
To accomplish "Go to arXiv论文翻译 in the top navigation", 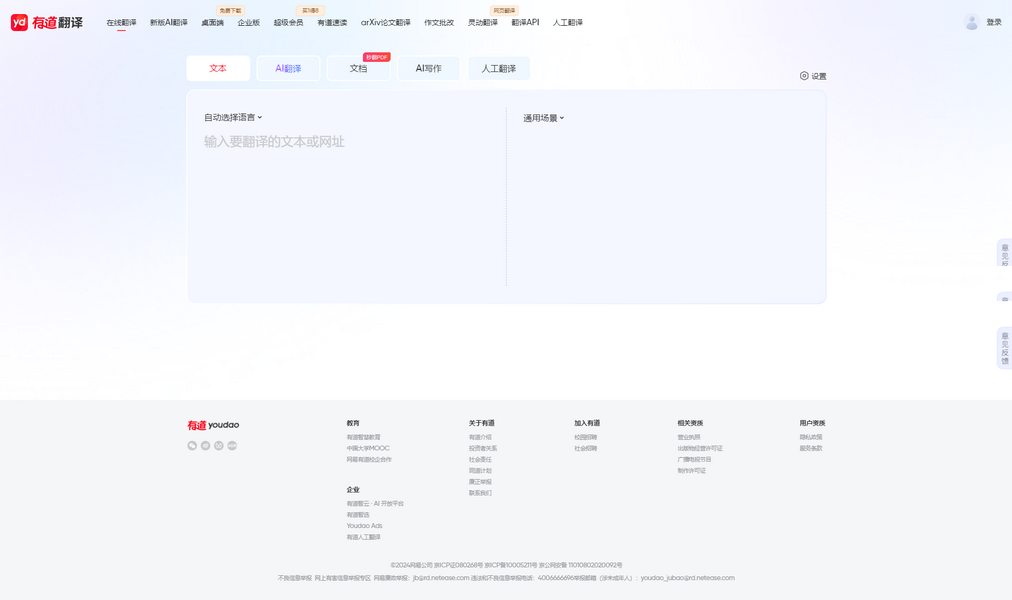I will point(385,23).
